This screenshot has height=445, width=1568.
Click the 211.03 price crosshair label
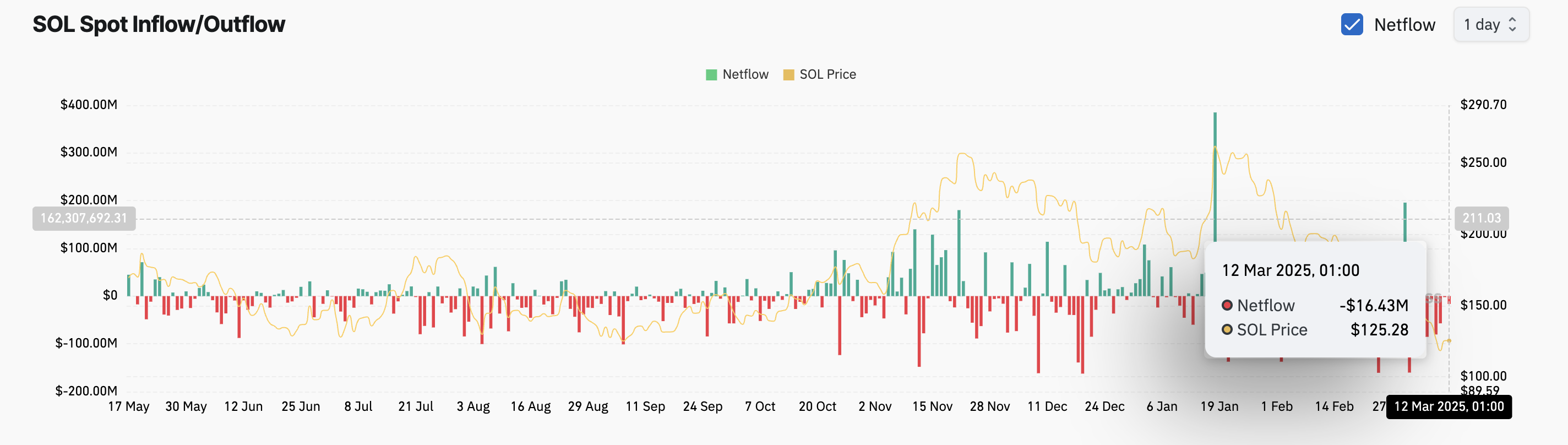1482,218
